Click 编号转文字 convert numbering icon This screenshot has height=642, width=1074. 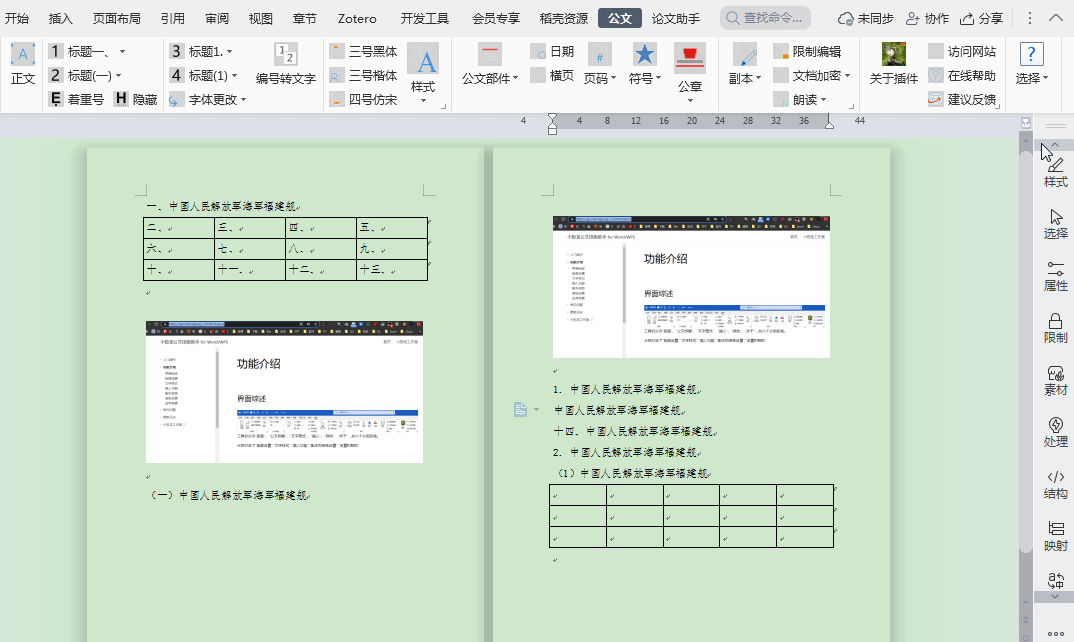tap(286, 64)
